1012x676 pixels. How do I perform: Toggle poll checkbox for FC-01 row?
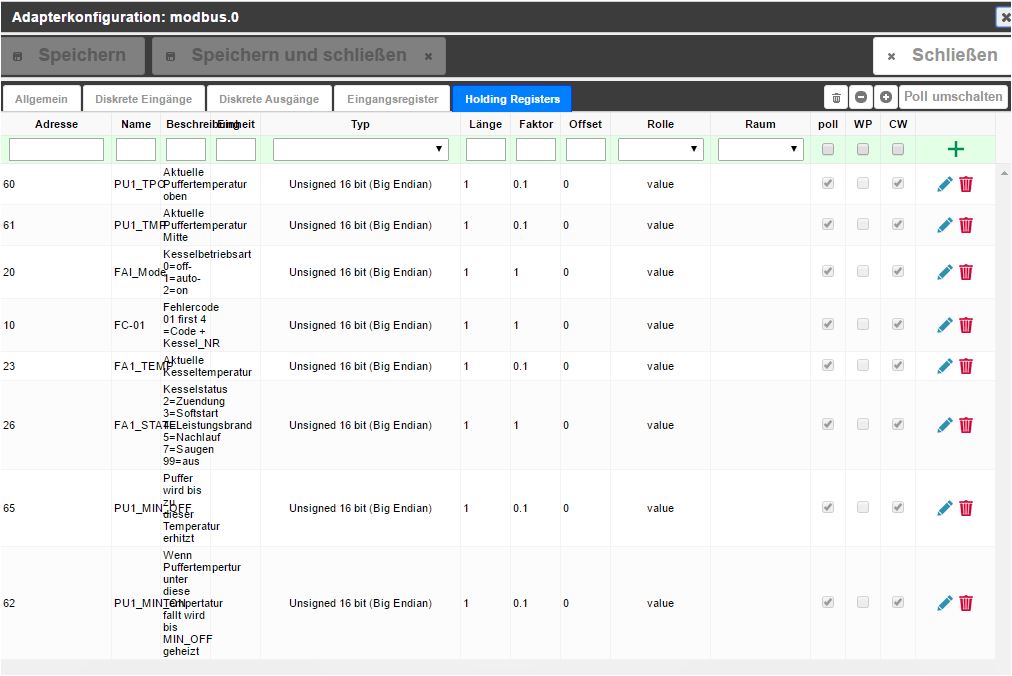click(x=827, y=325)
